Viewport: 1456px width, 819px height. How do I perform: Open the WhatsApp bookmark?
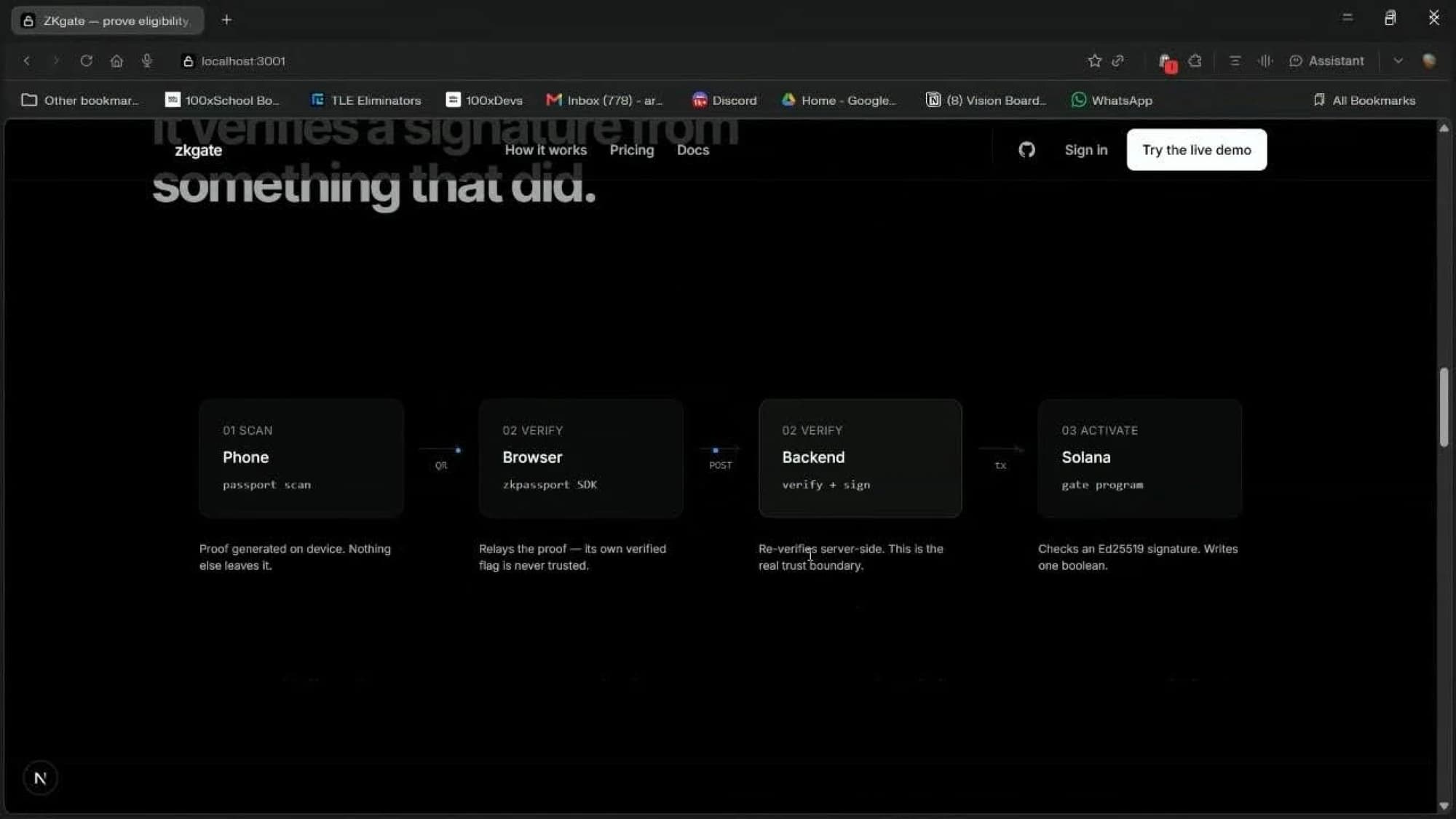(x=1112, y=100)
